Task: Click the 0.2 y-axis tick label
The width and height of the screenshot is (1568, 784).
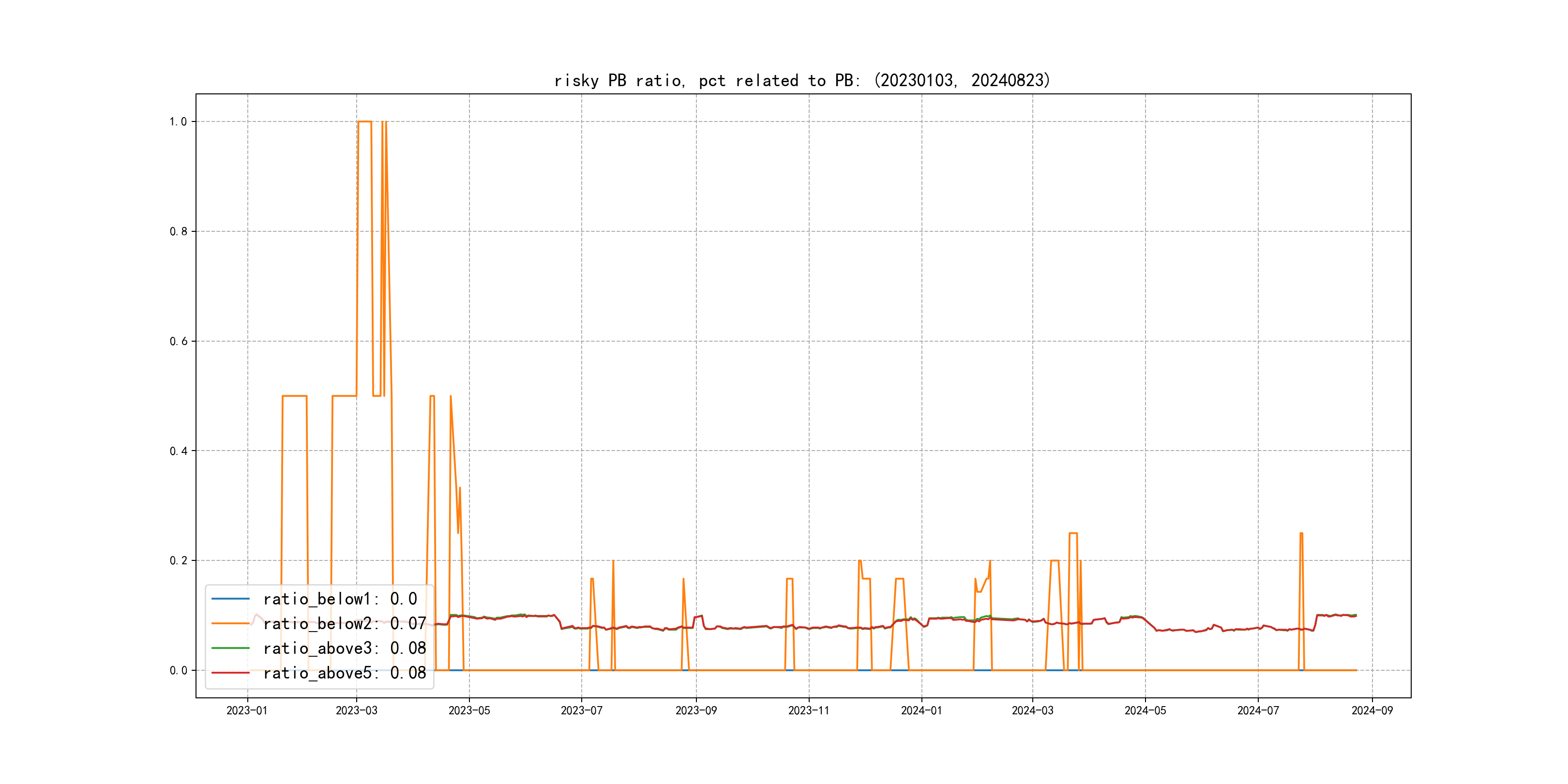Action: (x=178, y=560)
